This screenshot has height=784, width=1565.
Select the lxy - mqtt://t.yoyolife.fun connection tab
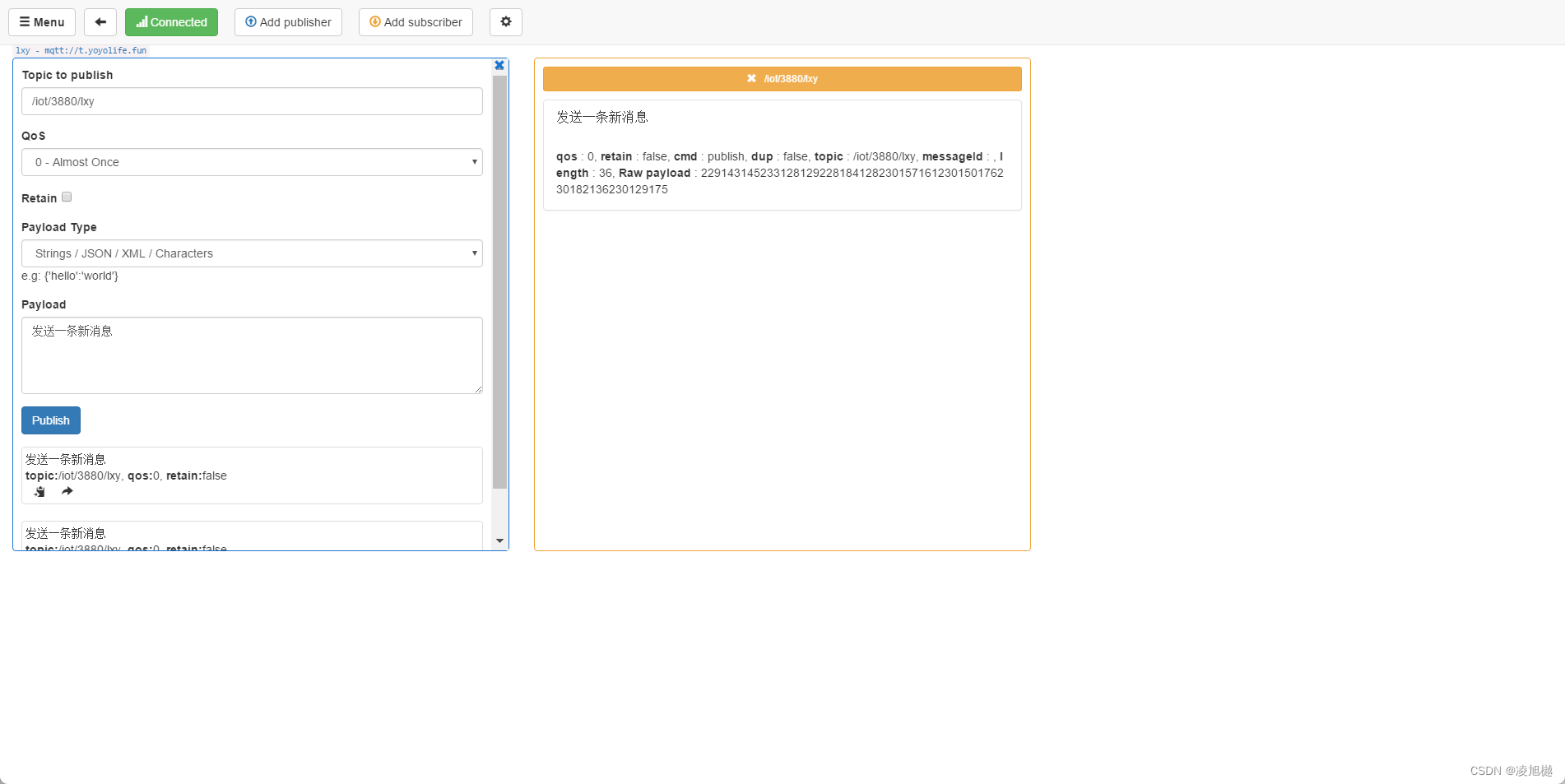(x=80, y=50)
